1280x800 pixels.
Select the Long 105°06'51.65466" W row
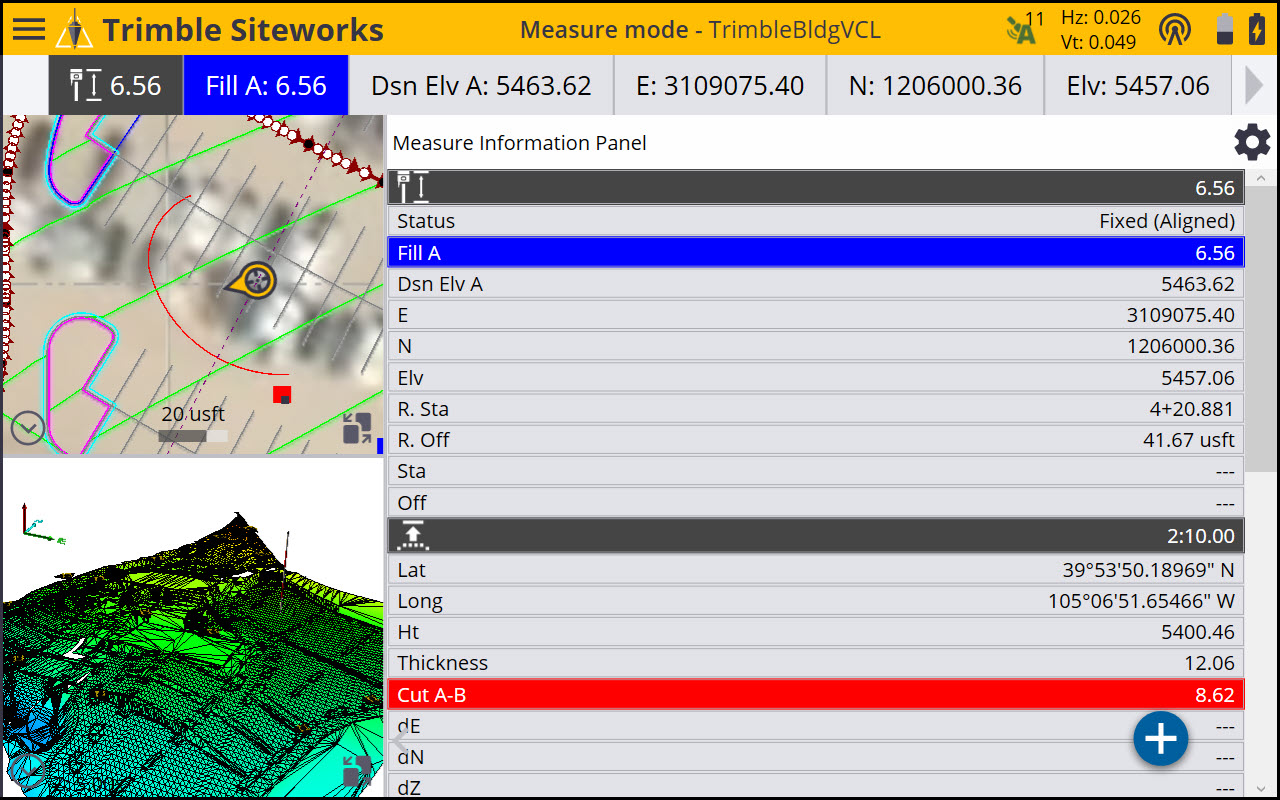[816, 601]
